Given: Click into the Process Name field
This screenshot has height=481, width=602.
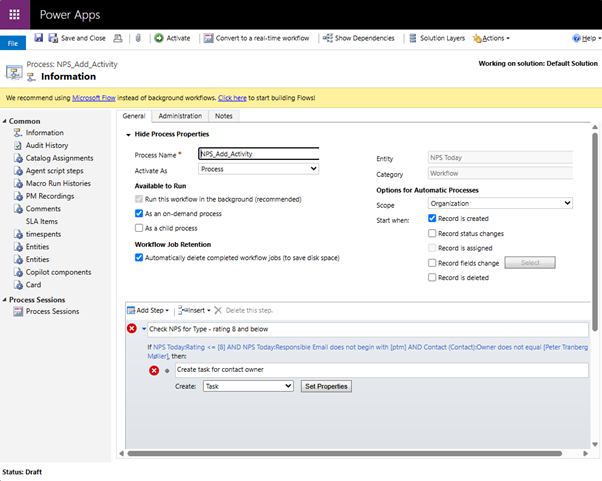Looking at the screenshot, I should [x=259, y=154].
